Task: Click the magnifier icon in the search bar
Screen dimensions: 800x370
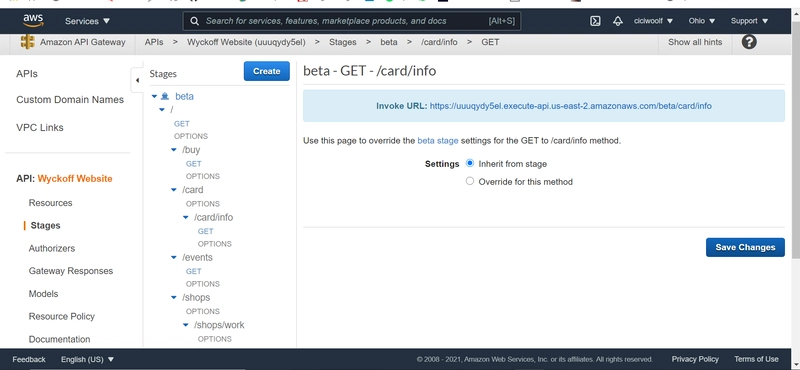Action: pos(194,21)
